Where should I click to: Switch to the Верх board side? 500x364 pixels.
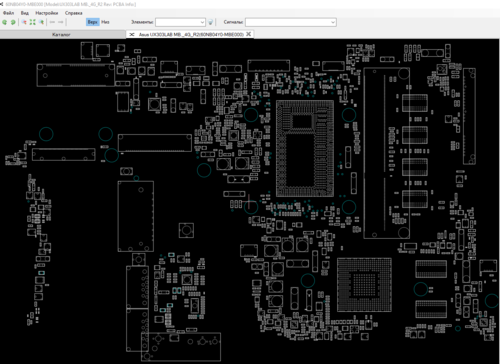click(93, 22)
